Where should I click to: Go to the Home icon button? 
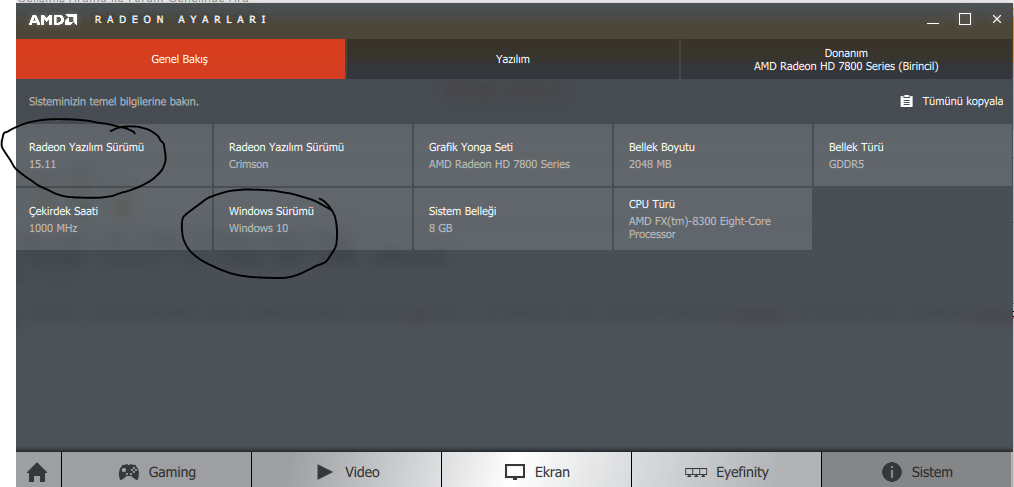point(38,470)
